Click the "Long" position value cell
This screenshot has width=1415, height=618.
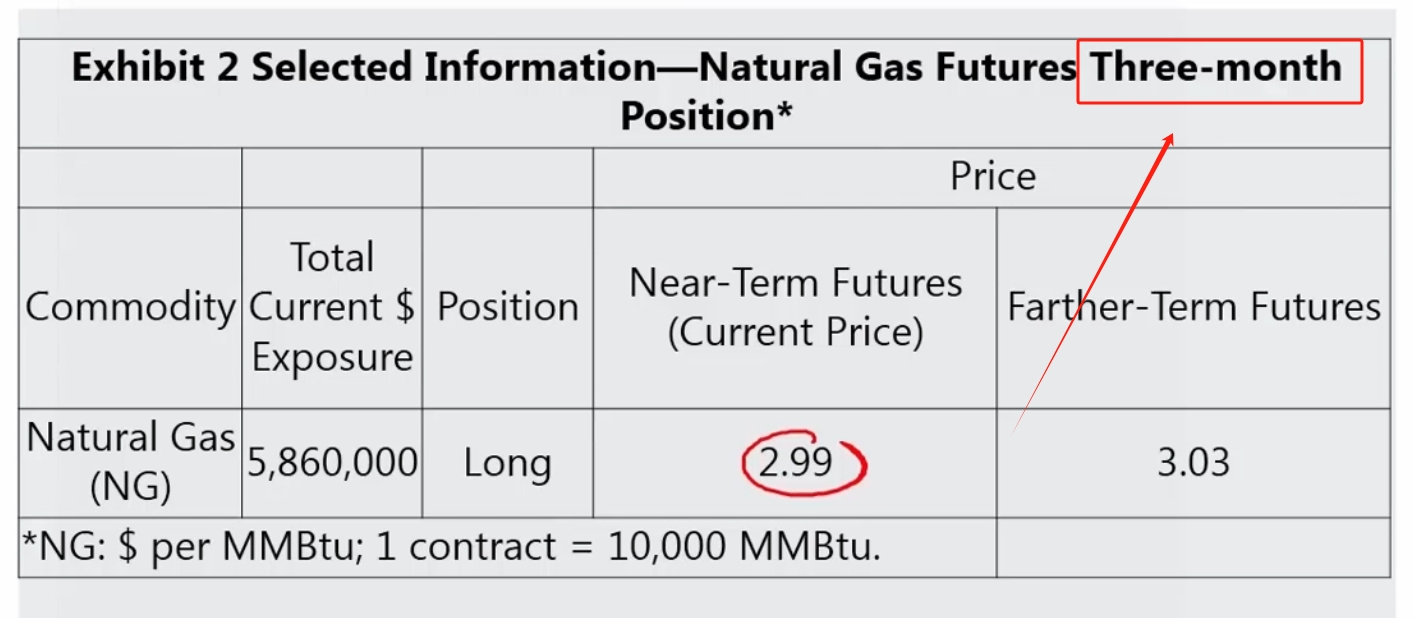[x=507, y=463]
